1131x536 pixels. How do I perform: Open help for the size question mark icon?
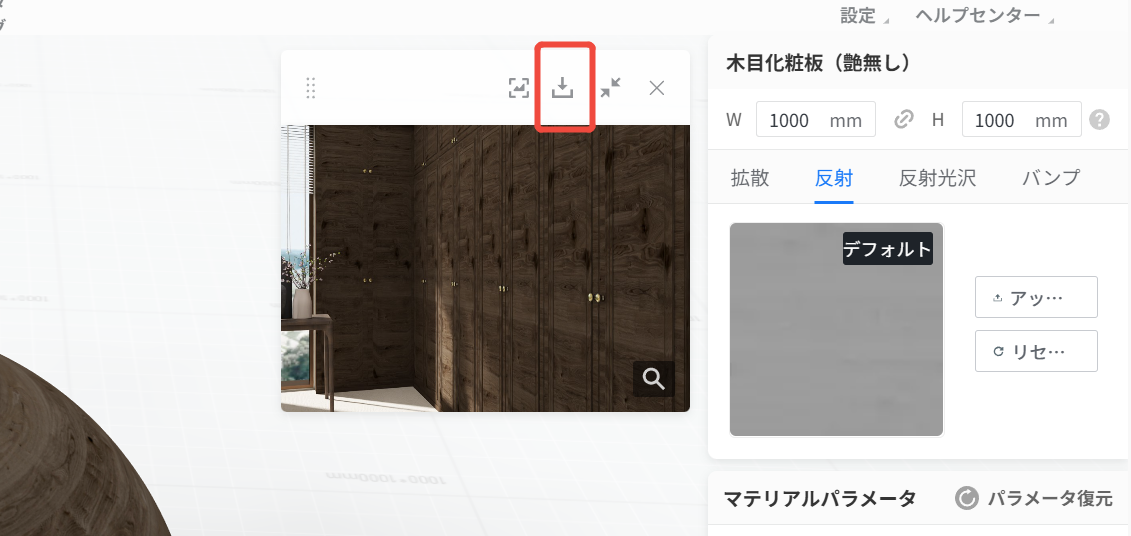click(1099, 120)
